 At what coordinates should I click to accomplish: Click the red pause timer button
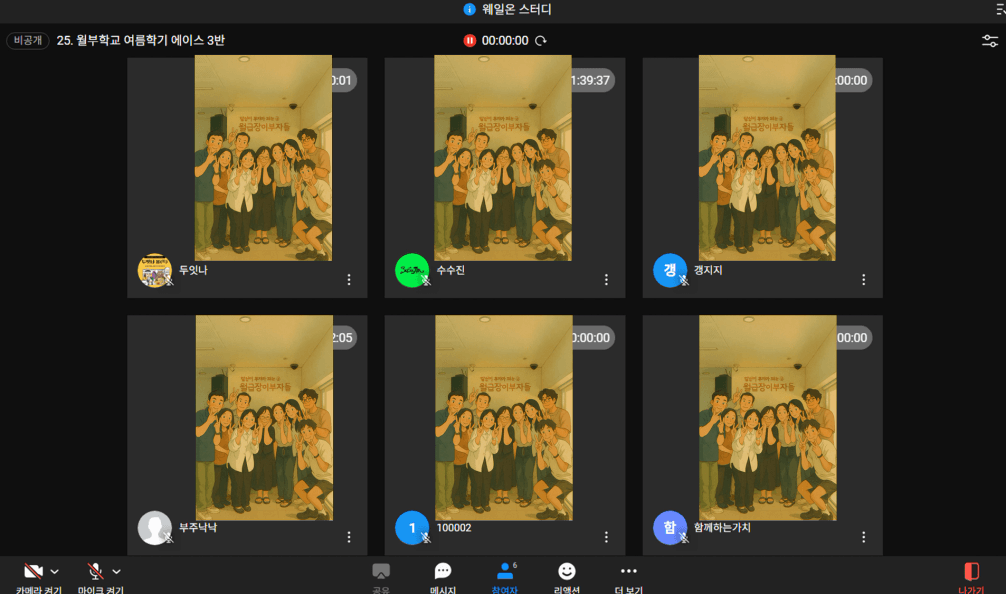point(470,41)
